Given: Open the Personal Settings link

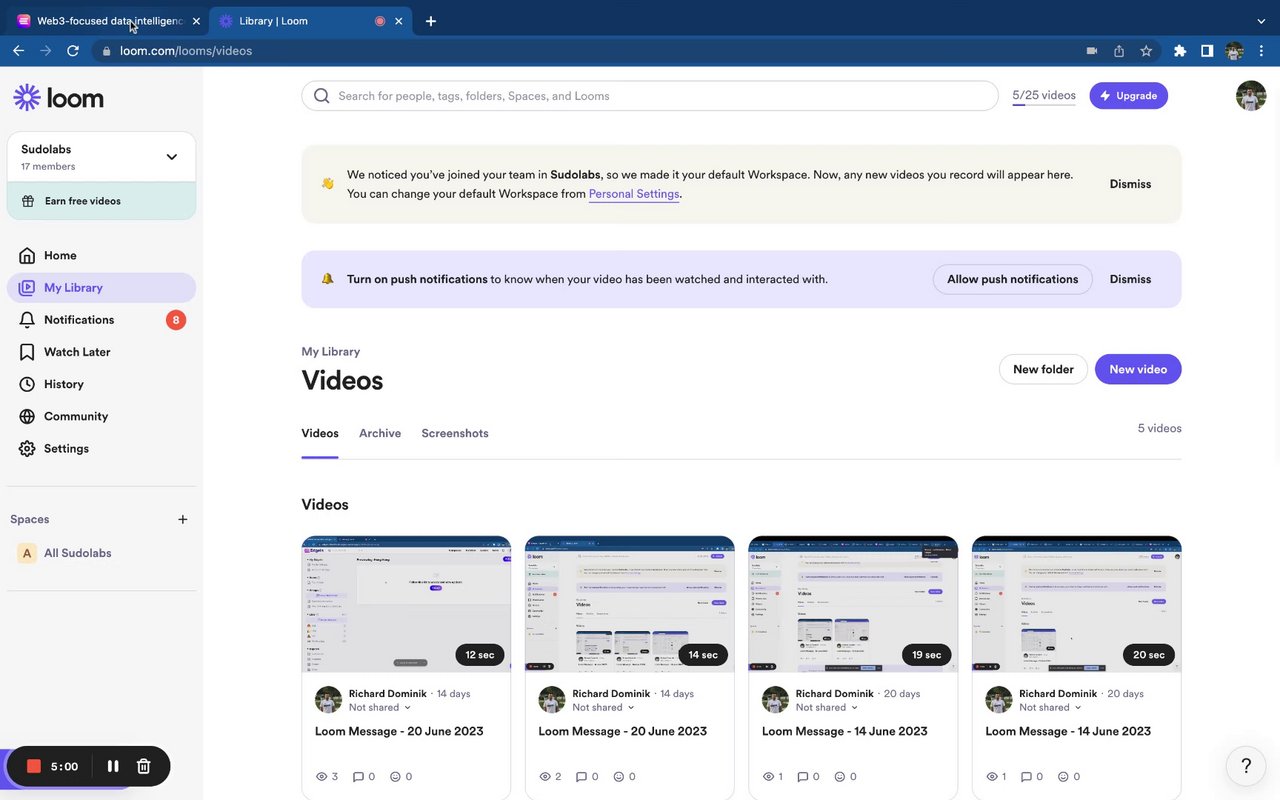Looking at the screenshot, I should 634,194.
